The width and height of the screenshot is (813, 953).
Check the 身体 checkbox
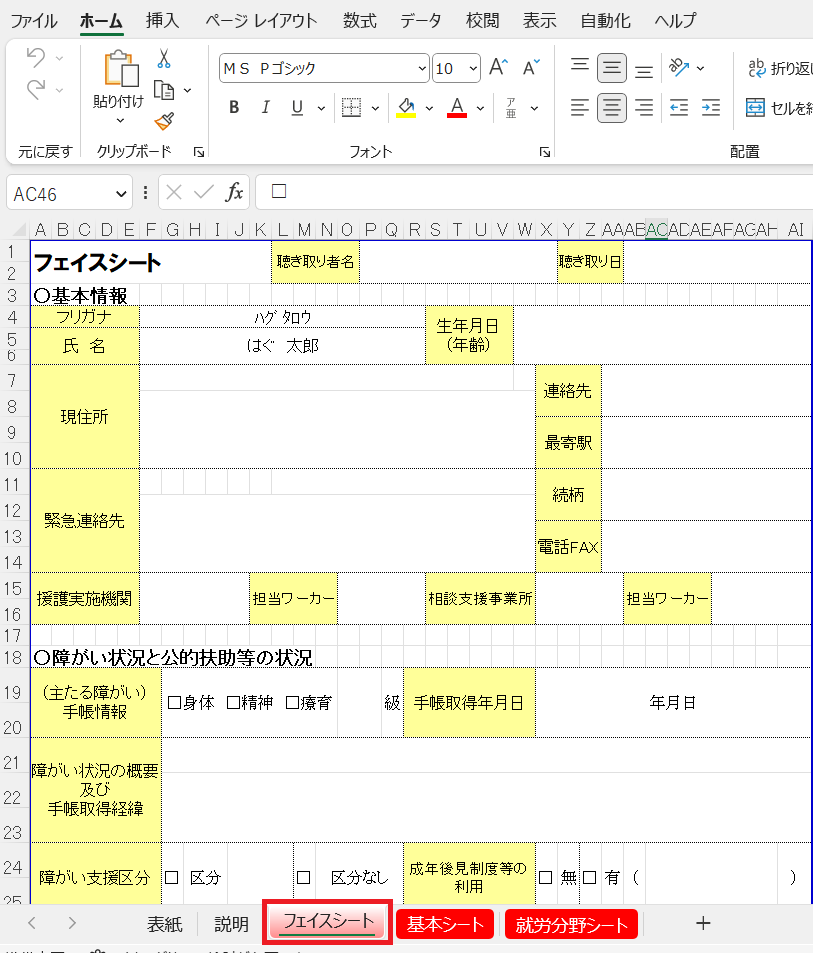[x=174, y=703]
